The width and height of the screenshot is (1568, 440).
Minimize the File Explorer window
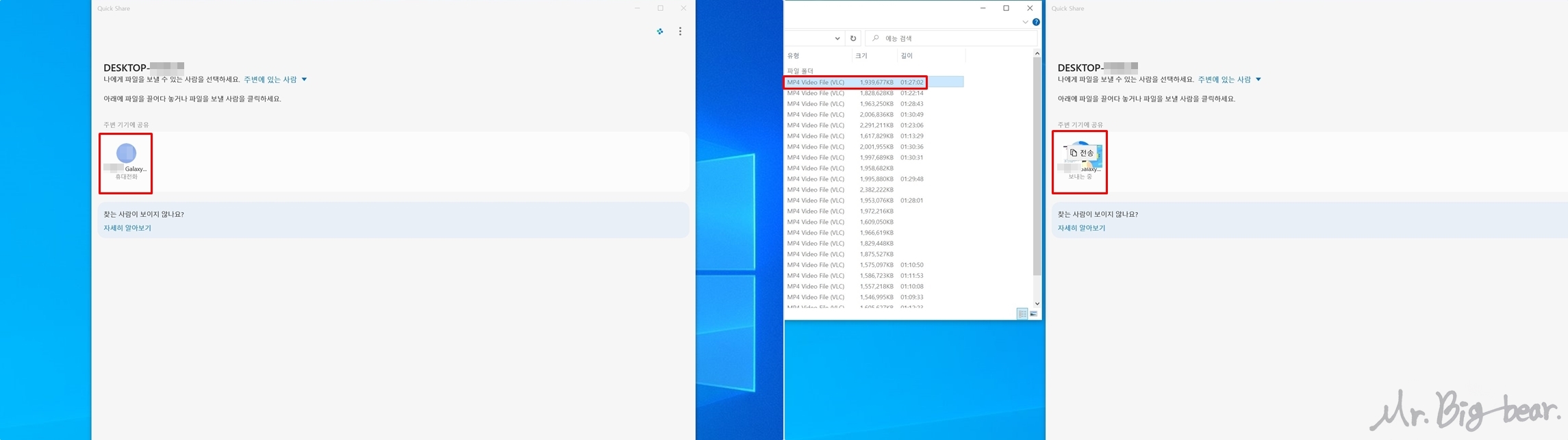(x=983, y=8)
